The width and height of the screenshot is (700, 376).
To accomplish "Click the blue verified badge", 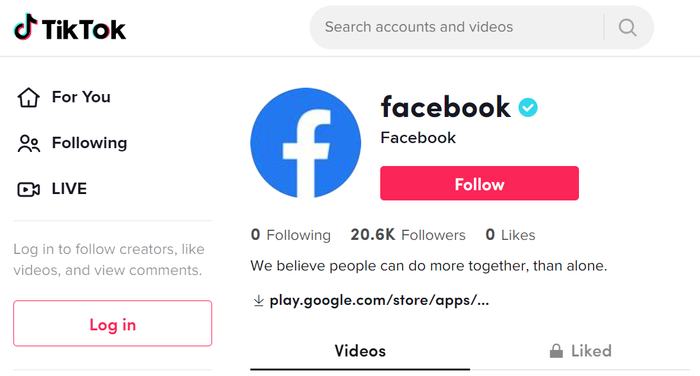I will tap(528, 107).
